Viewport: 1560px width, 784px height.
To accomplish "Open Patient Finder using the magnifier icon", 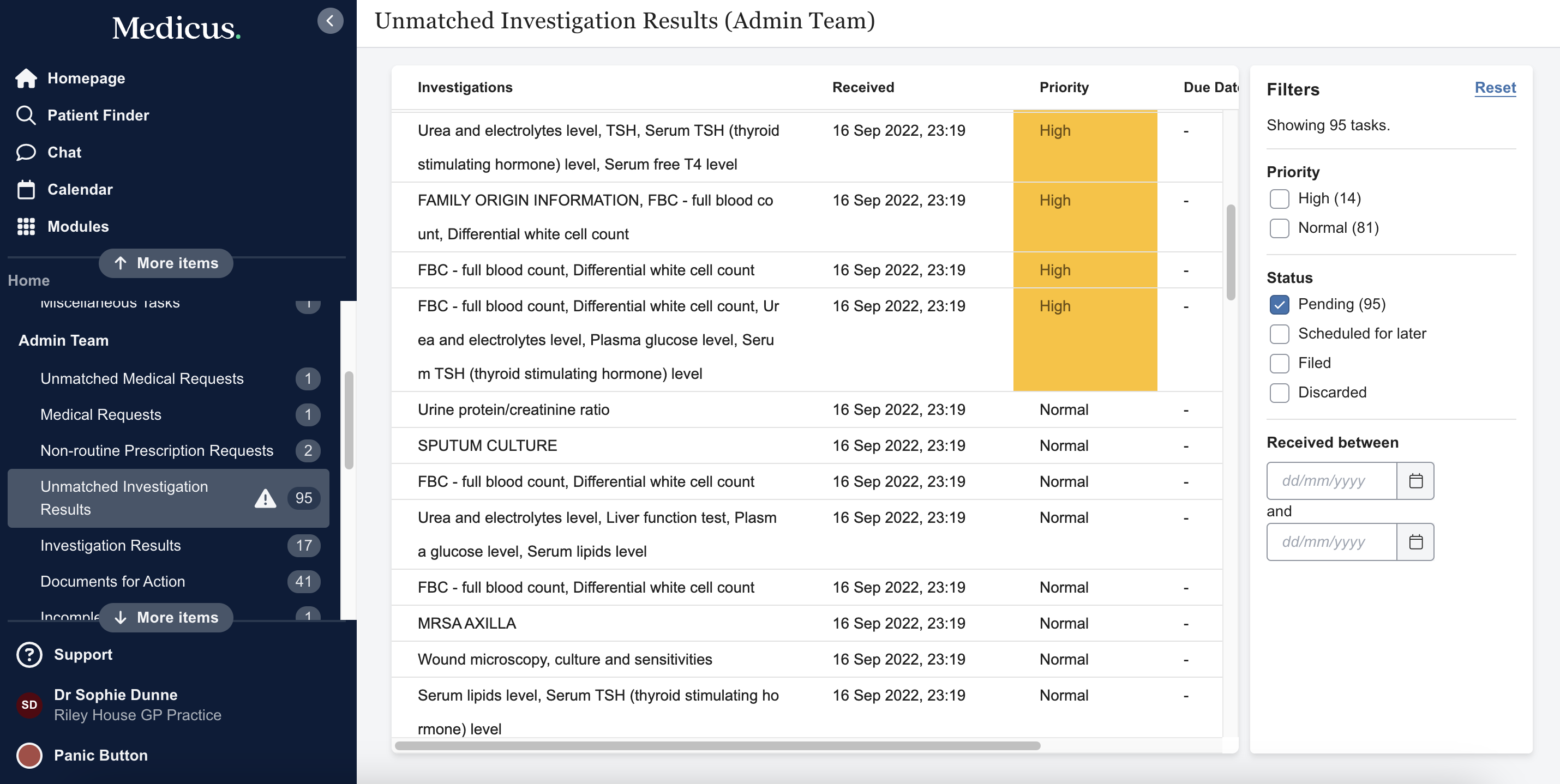I will click(x=27, y=115).
